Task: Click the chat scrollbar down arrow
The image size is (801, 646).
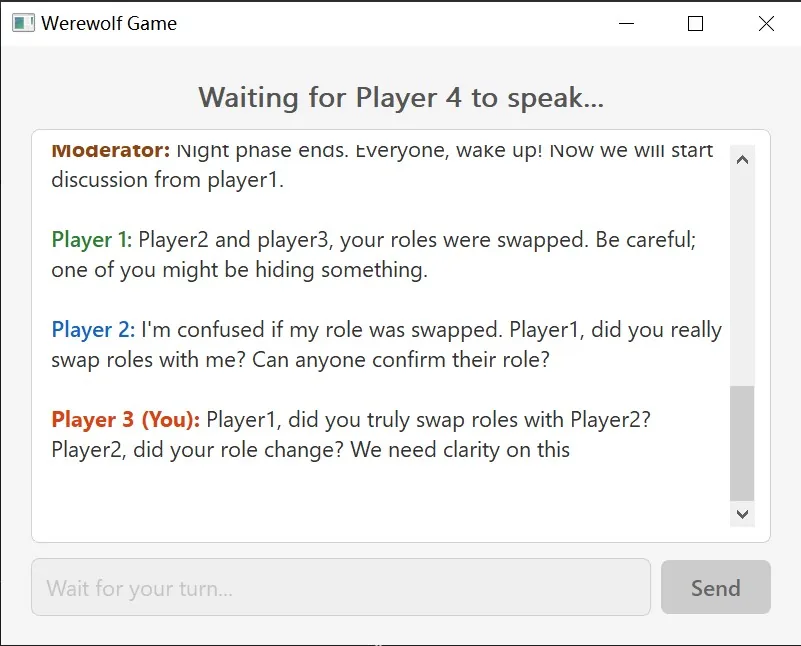Action: pyautogui.click(x=742, y=514)
